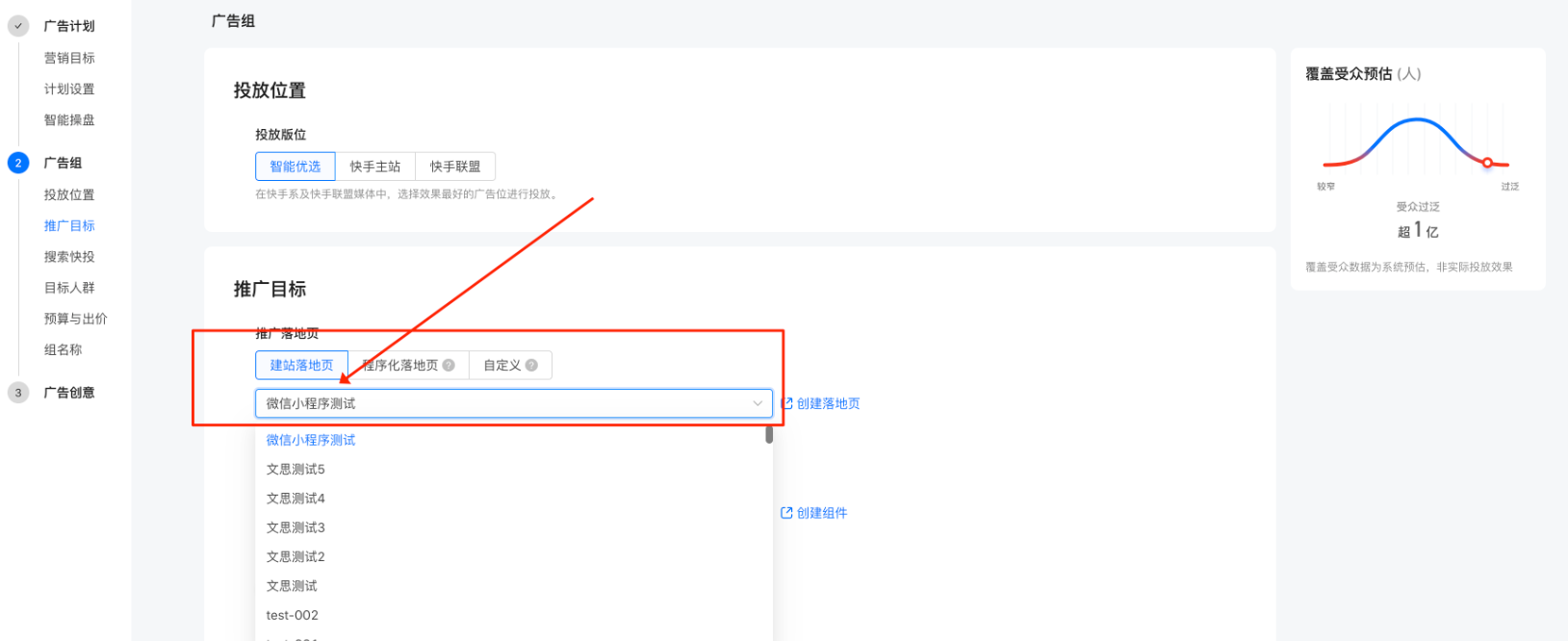This screenshot has height=641, width=1568.
Task: Open the 创建组件 link
Action: coord(821,513)
